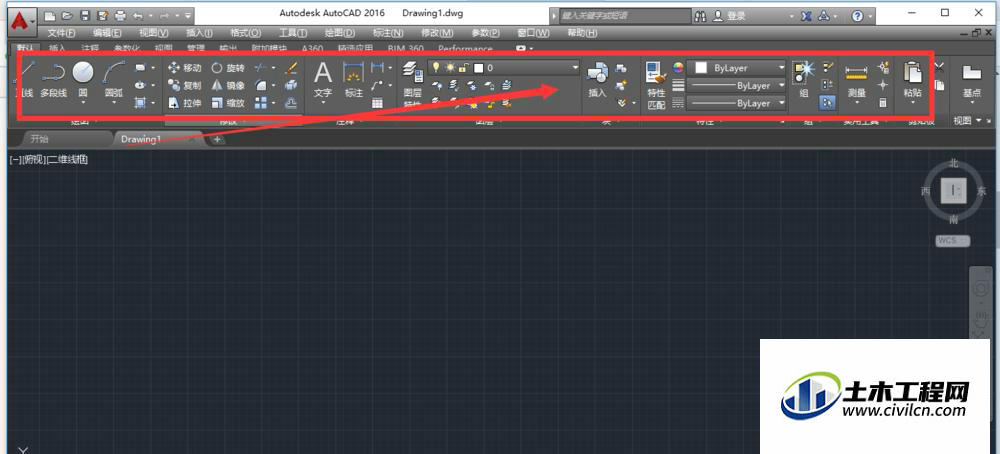This screenshot has height=454, width=1000.
Task: Click the Explode icon in the modify panel
Action: pos(291,85)
